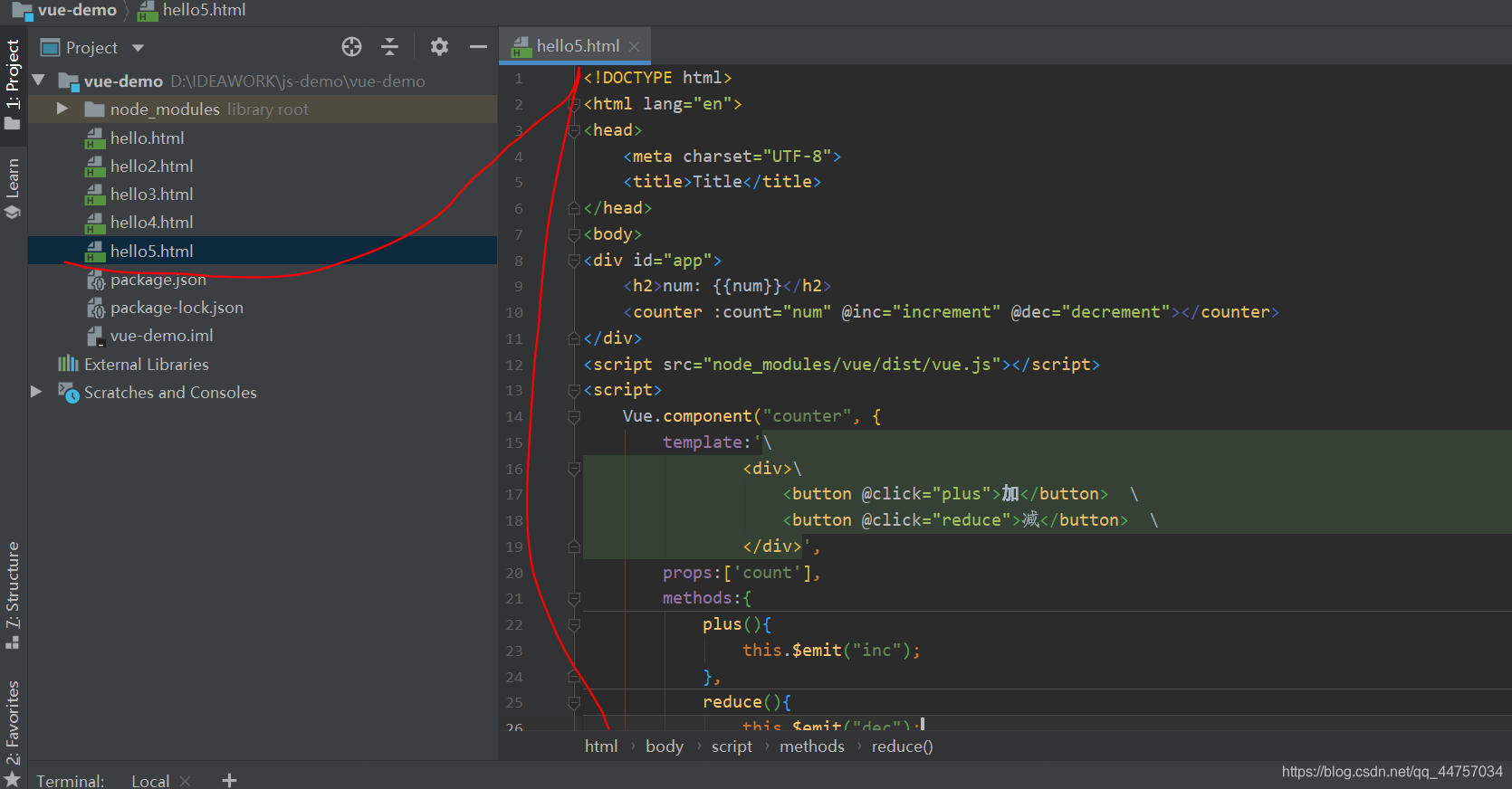The height and width of the screenshot is (789, 1512).
Task: Click the vue-demo module folder icon
Action: [x=69, y=81]
